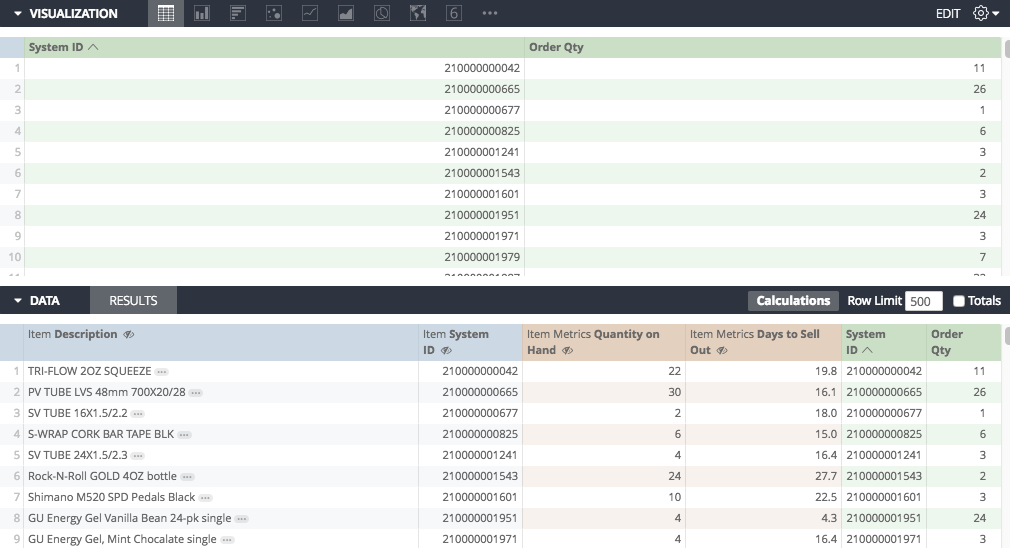The image size is (1010, 548).
Task: Click the data table vertical scrollbar
Action: coord(1007,335)
